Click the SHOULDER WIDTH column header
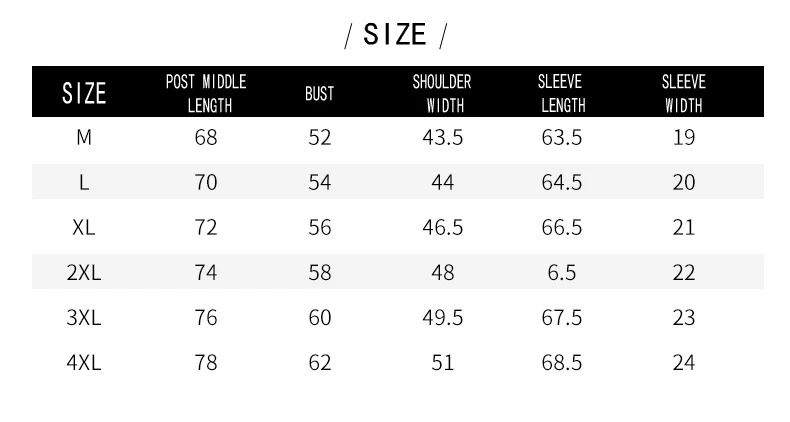Screen dimensions: 790x422 [442, 94]
